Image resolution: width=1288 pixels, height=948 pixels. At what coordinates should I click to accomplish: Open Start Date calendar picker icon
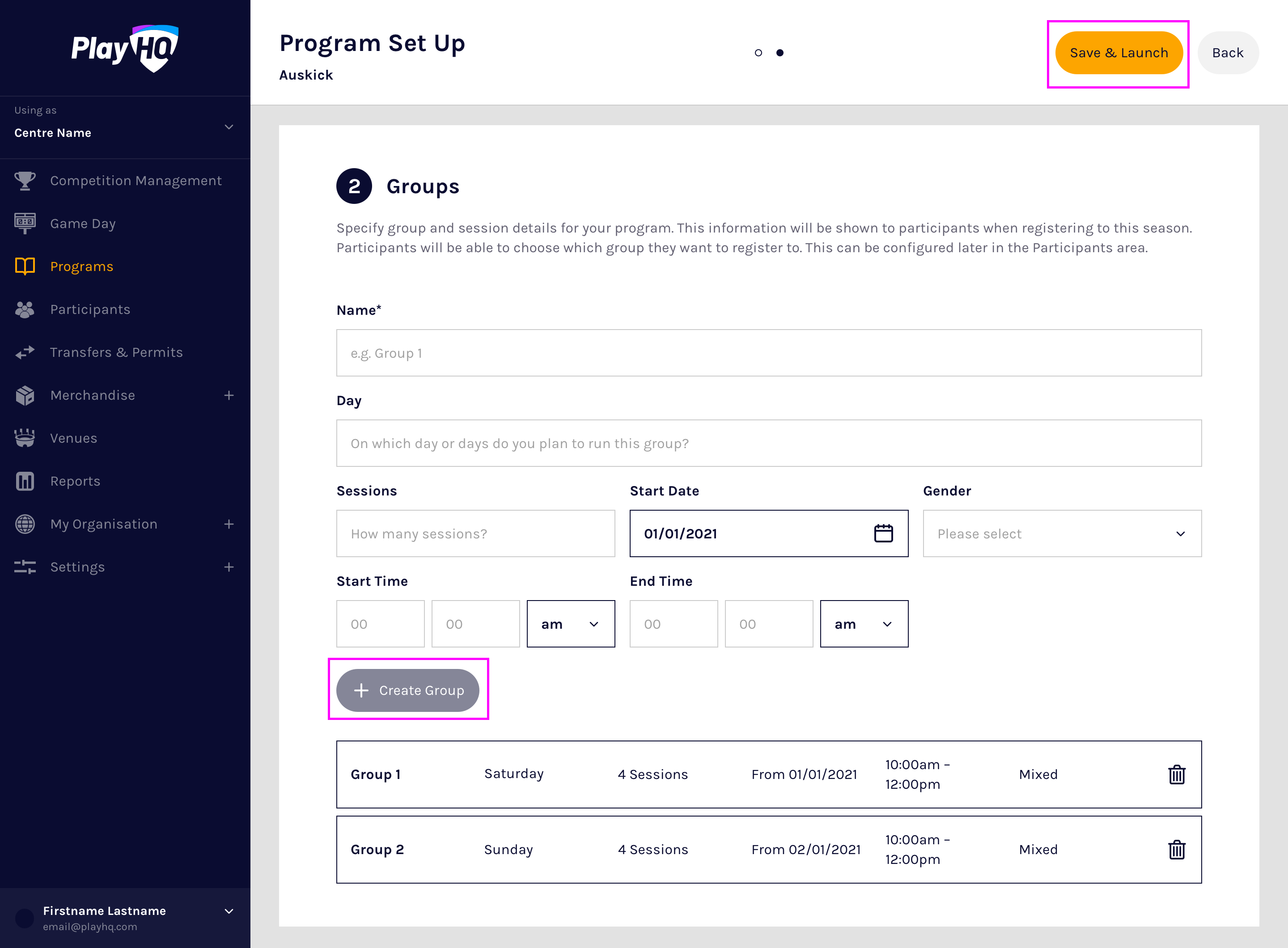click(x=883, y=533)
